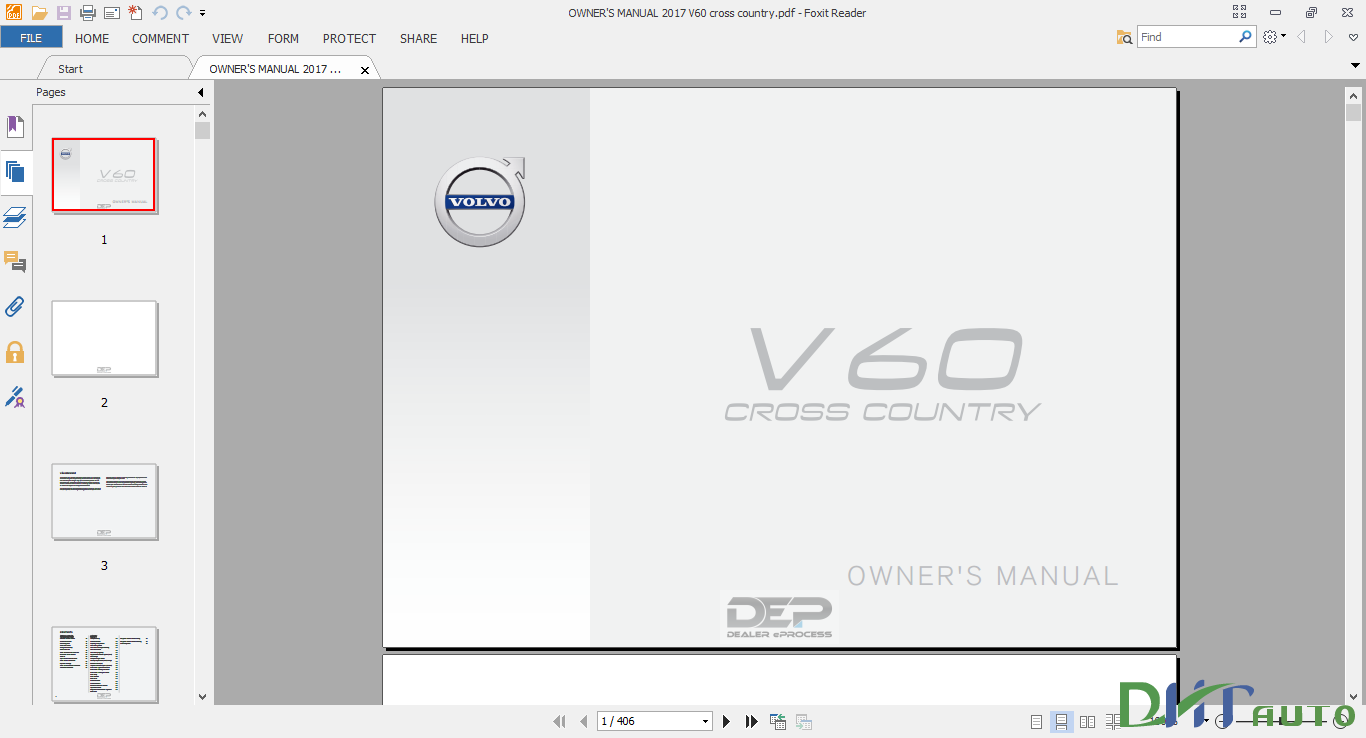The width and height of the screenshot is (1366, 738).
Task: Open the SHARE ribbon tab
Action: coord(418,38)
